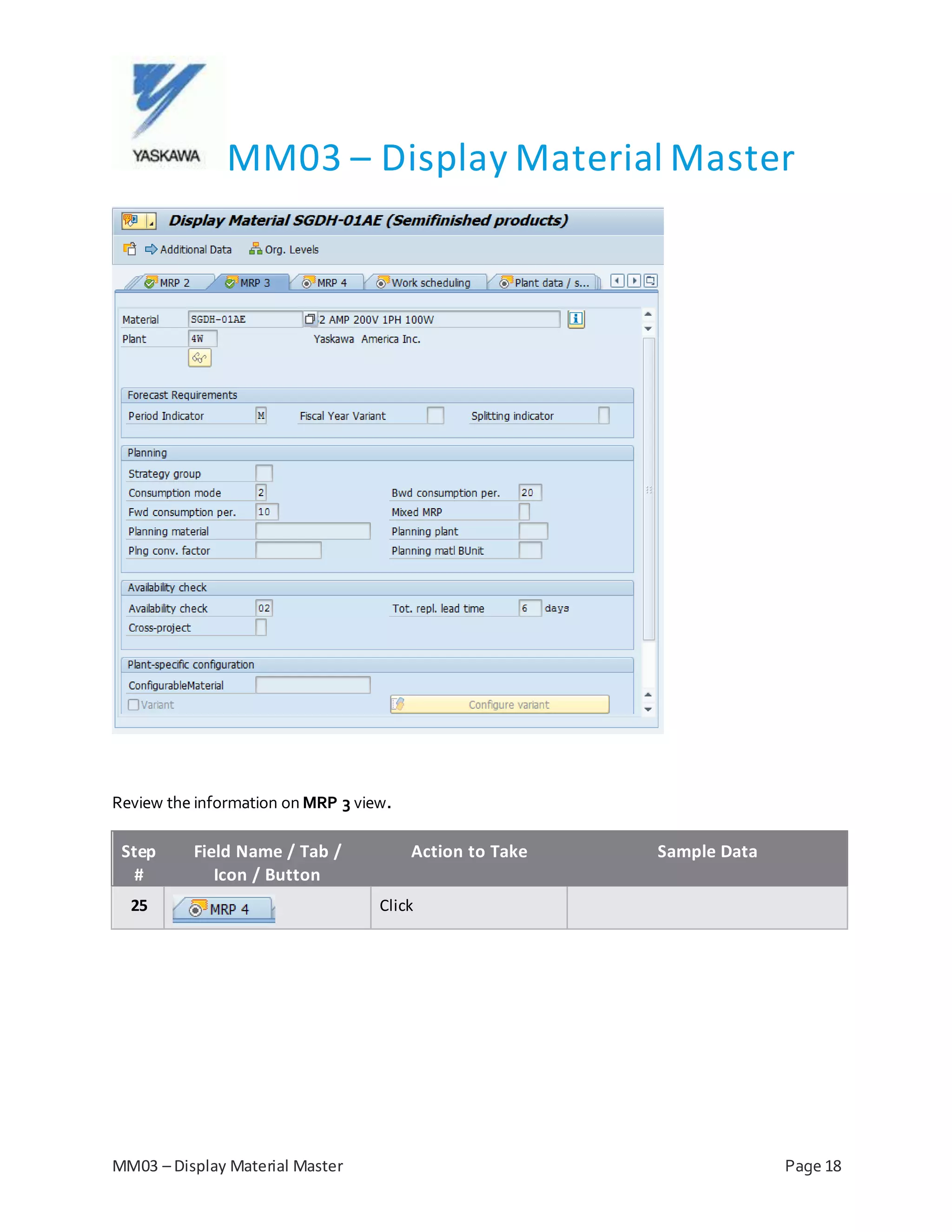Click the Planning matl BUnit field
Viewport: 952px width, 1232px height.
click(530, 550)
